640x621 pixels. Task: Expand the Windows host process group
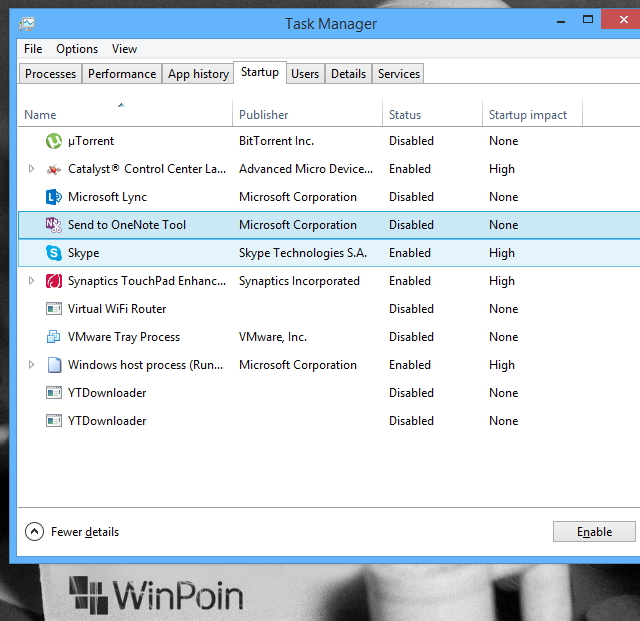click(x=31, y=365)
